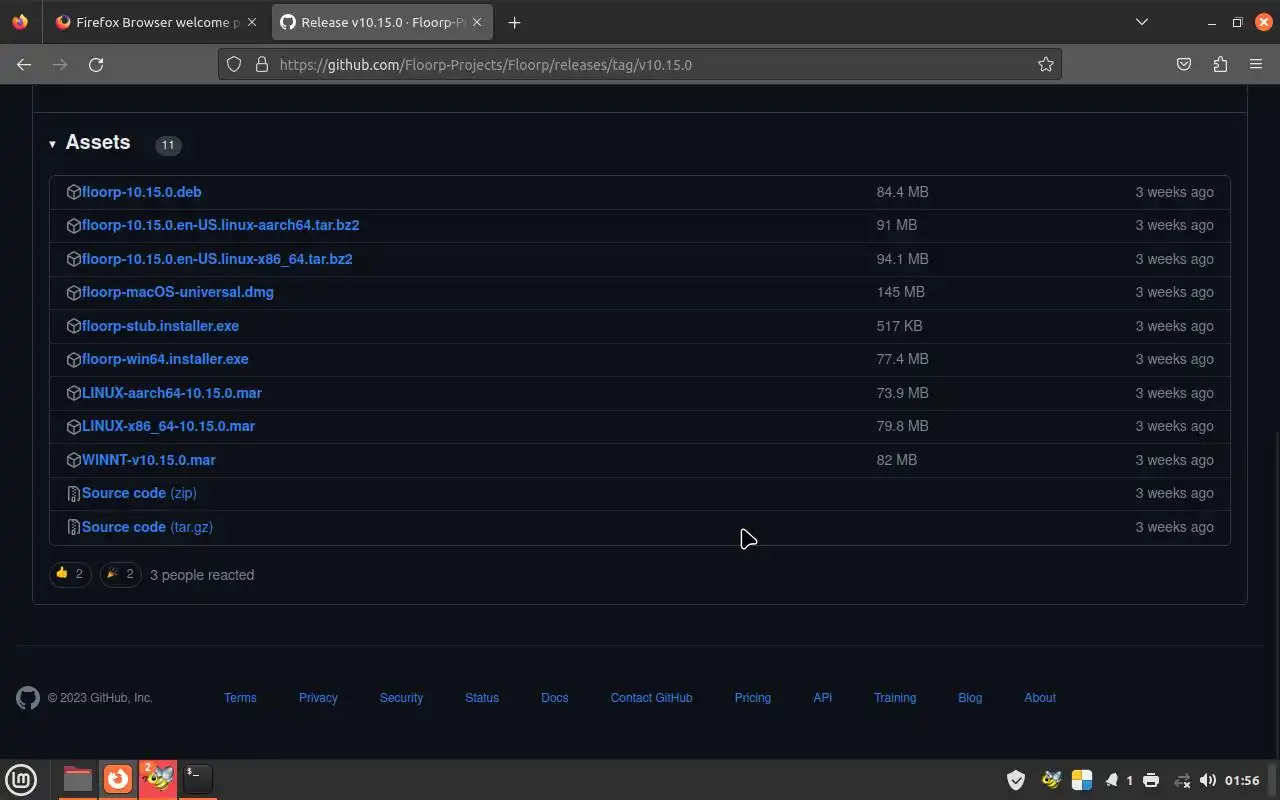The height and width of the screenshot is (800, 1280).
Task: Download the linux-x86_64.tar.bz2 archive
Action: click(217, 259)
